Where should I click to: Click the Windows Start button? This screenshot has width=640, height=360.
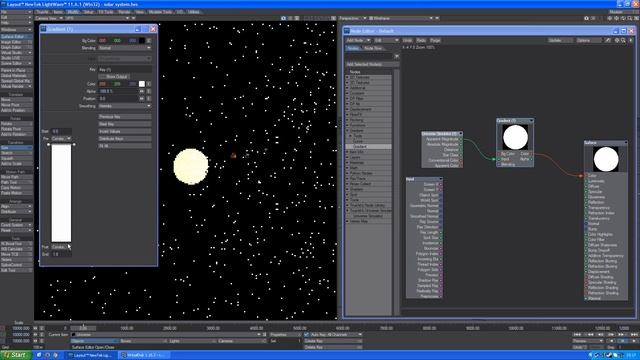16,355
